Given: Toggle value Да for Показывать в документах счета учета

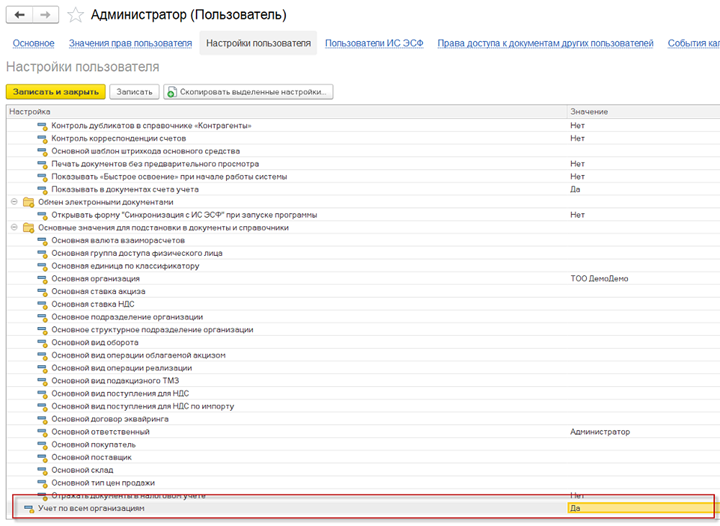Looking at the screenshot, I should (x=575, y=189).
